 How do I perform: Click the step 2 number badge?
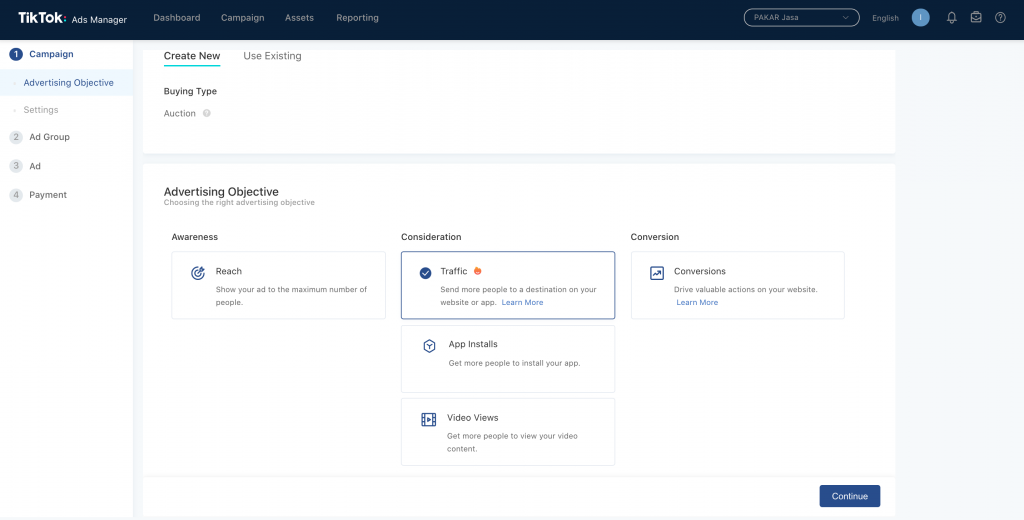[x=16, y=137]
